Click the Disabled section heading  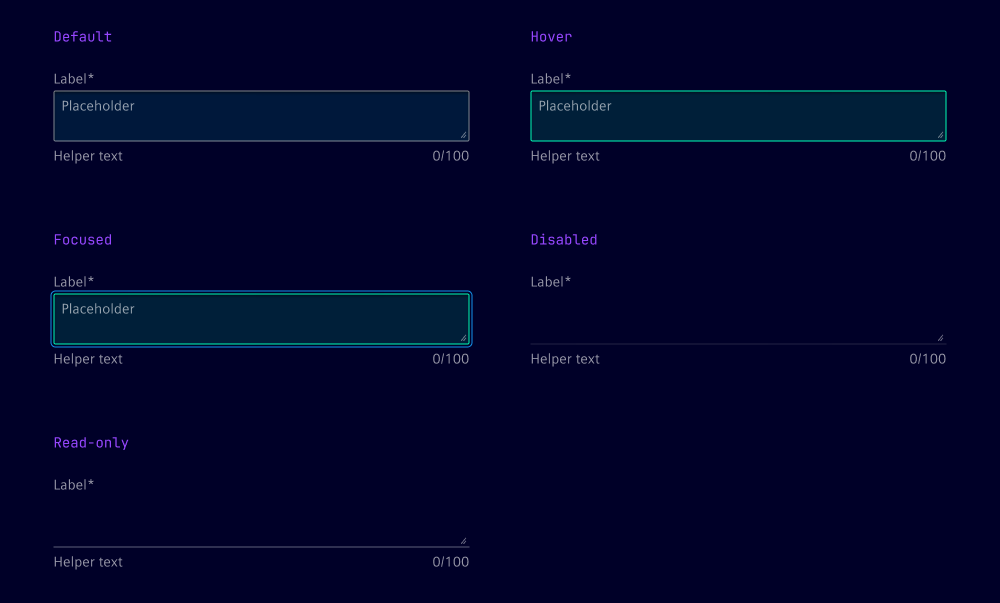tap(564, 240)
